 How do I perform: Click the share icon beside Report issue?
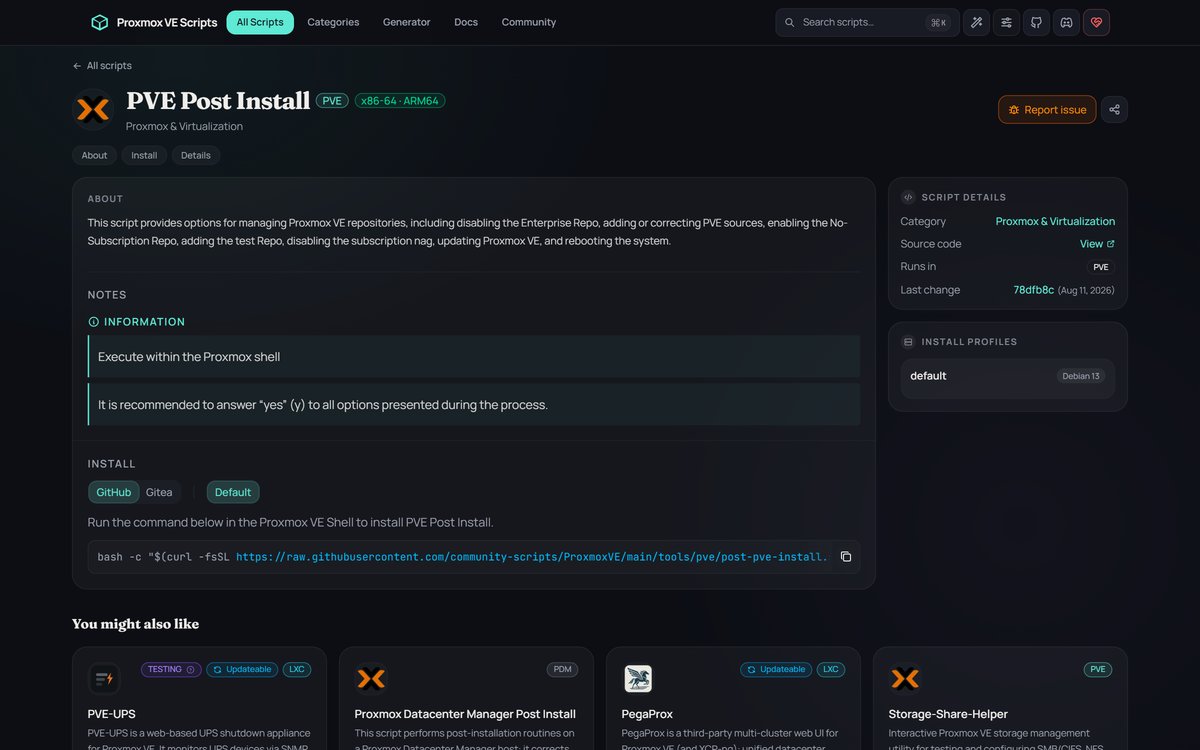pyautogui.click(x=1114, y=110)
